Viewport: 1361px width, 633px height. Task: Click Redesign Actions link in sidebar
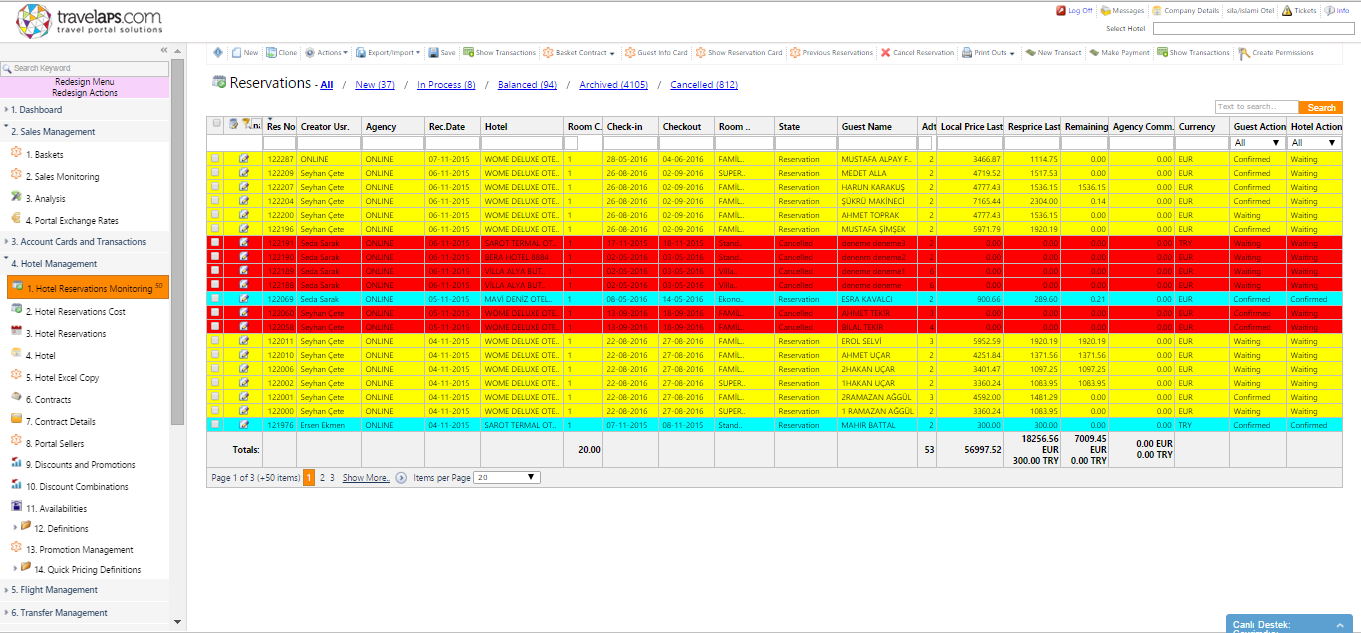[x=85, y=93]
